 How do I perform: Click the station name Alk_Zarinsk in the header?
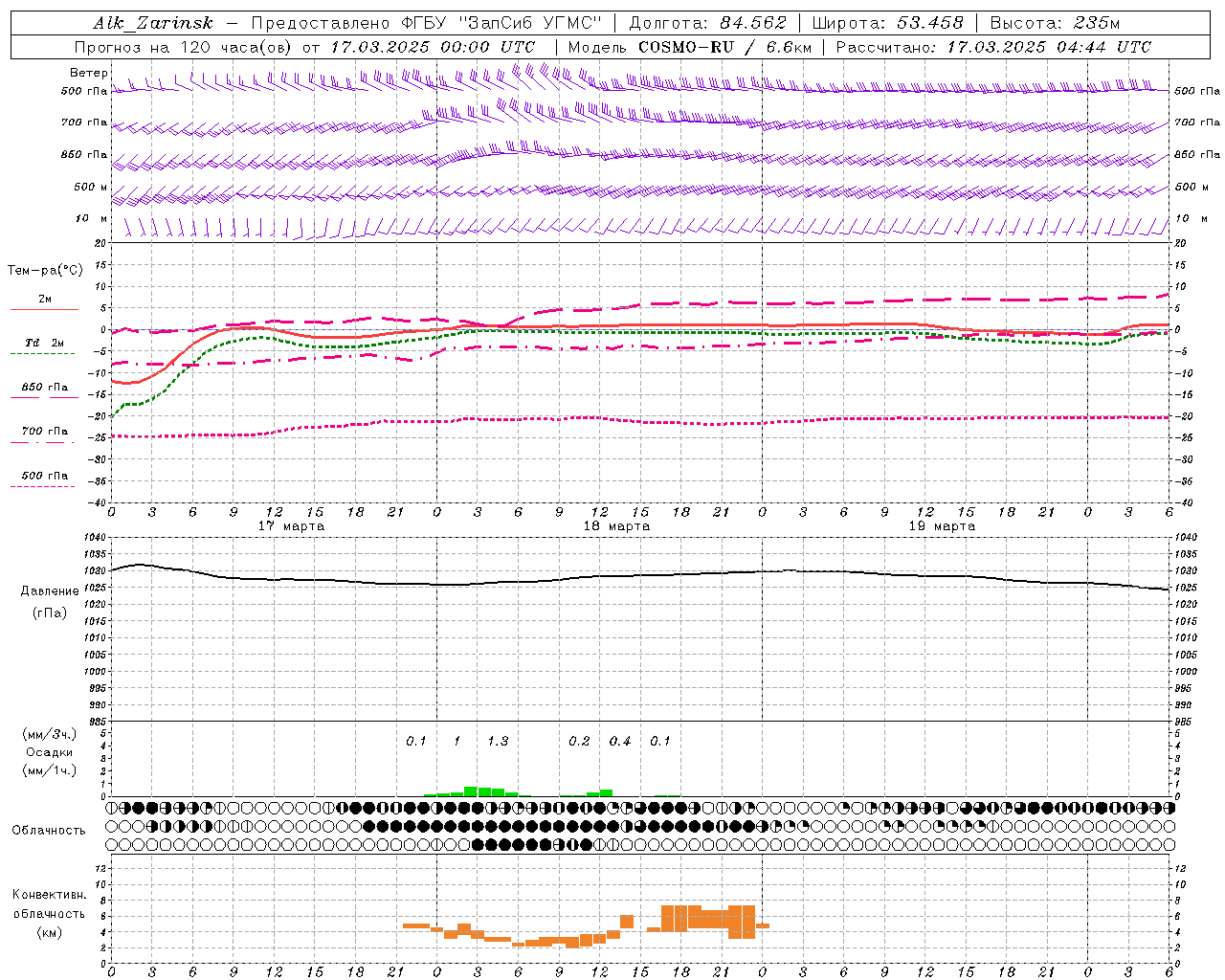tap(153, 23)
